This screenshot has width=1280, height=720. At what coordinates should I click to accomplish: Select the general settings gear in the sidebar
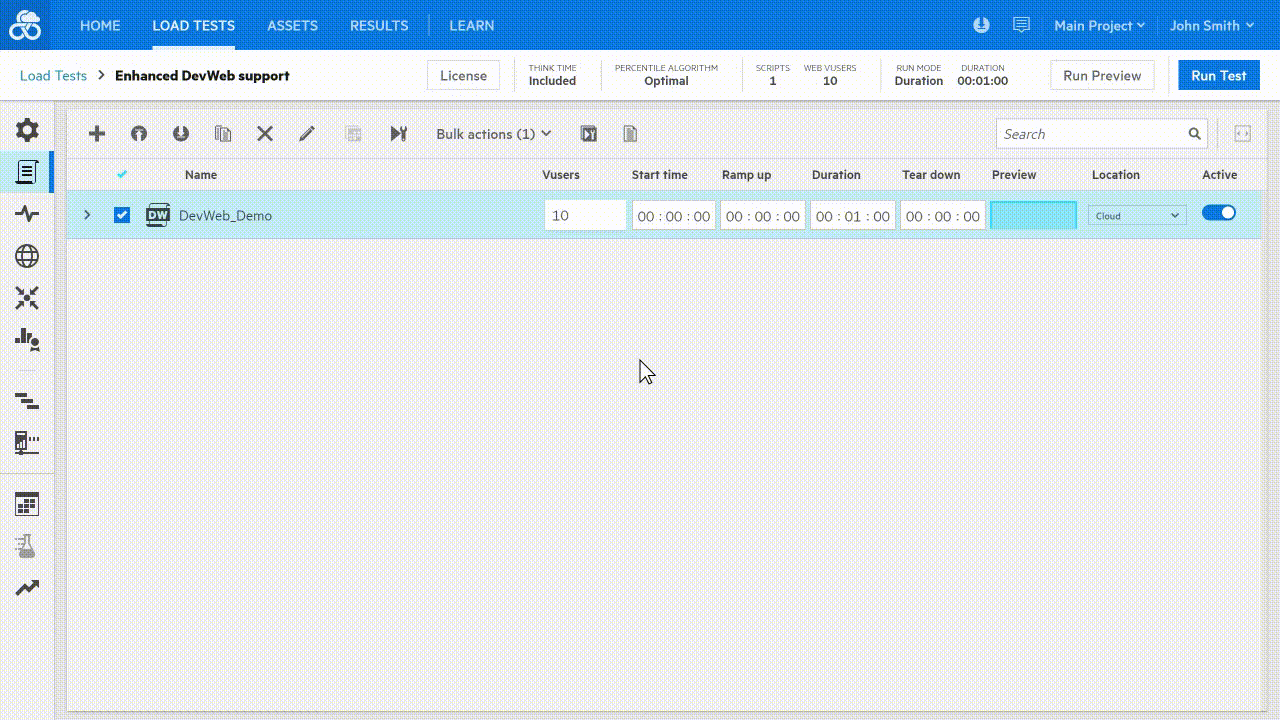[x=27, y=129]
